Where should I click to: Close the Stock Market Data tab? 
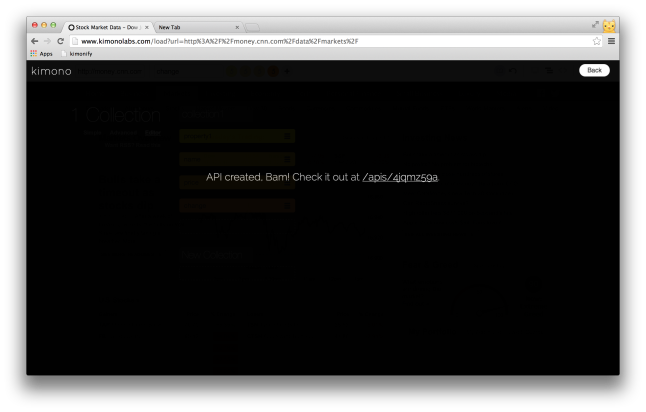pyautogui.click(x=147, y=27)
